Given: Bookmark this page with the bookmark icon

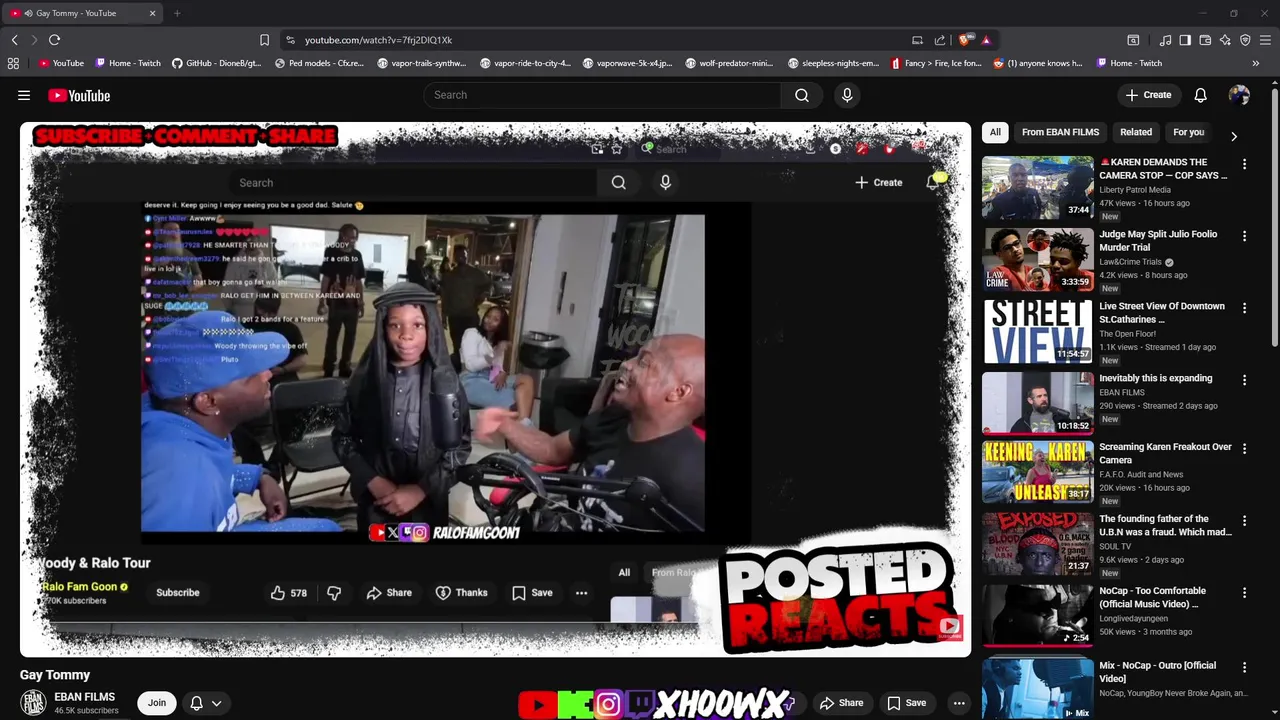Looking at the screenshot, I should pyautogui.click(x=264, y=40).
